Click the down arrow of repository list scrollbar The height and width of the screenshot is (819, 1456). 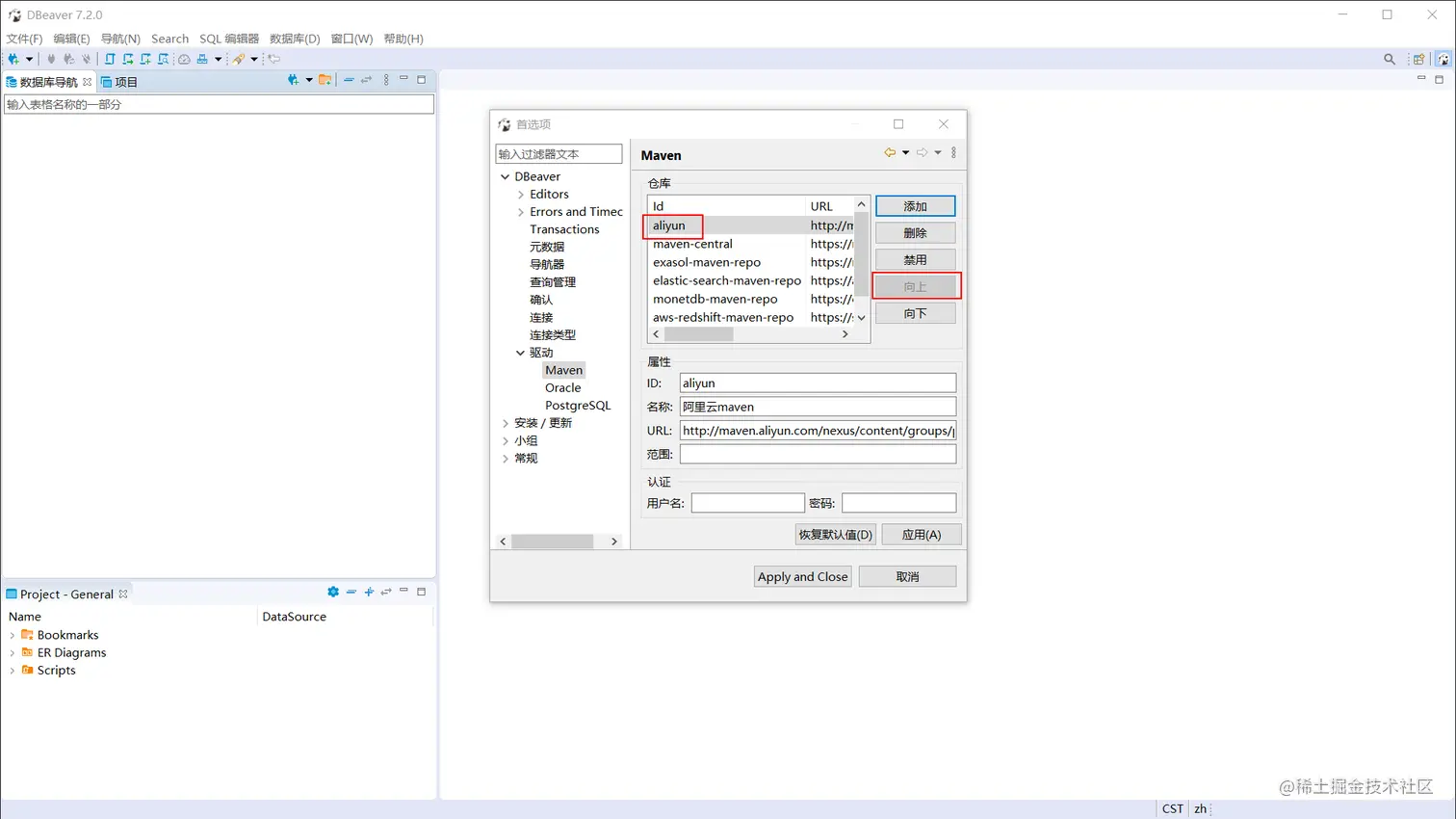click(x=861, y=318)
